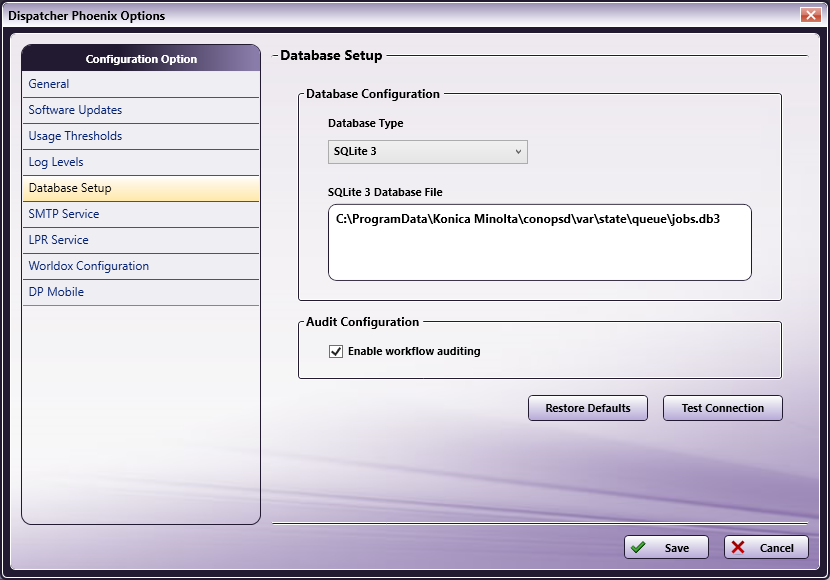Save the options
830x580 pixels.
(666, 547)
